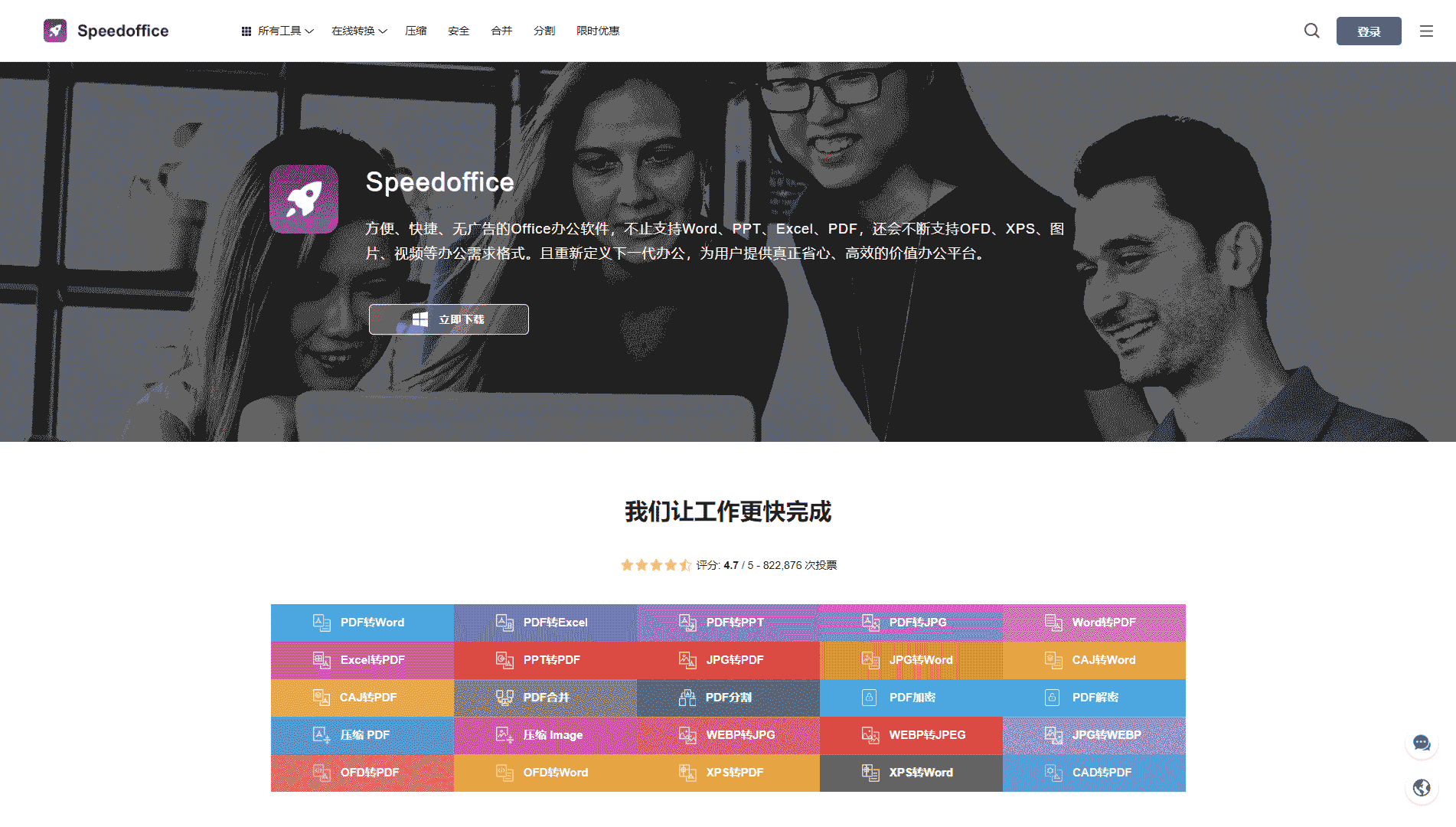Open the XPS转PDF tool link

tap(728, 773)
